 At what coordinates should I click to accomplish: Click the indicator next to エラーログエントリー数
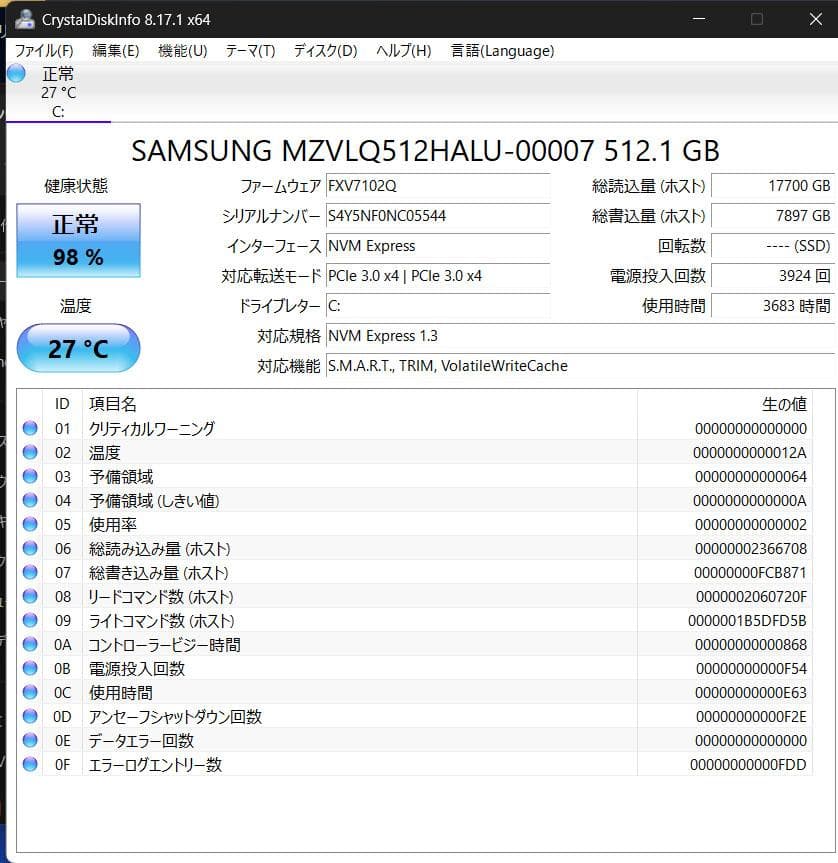coord(30,764)
